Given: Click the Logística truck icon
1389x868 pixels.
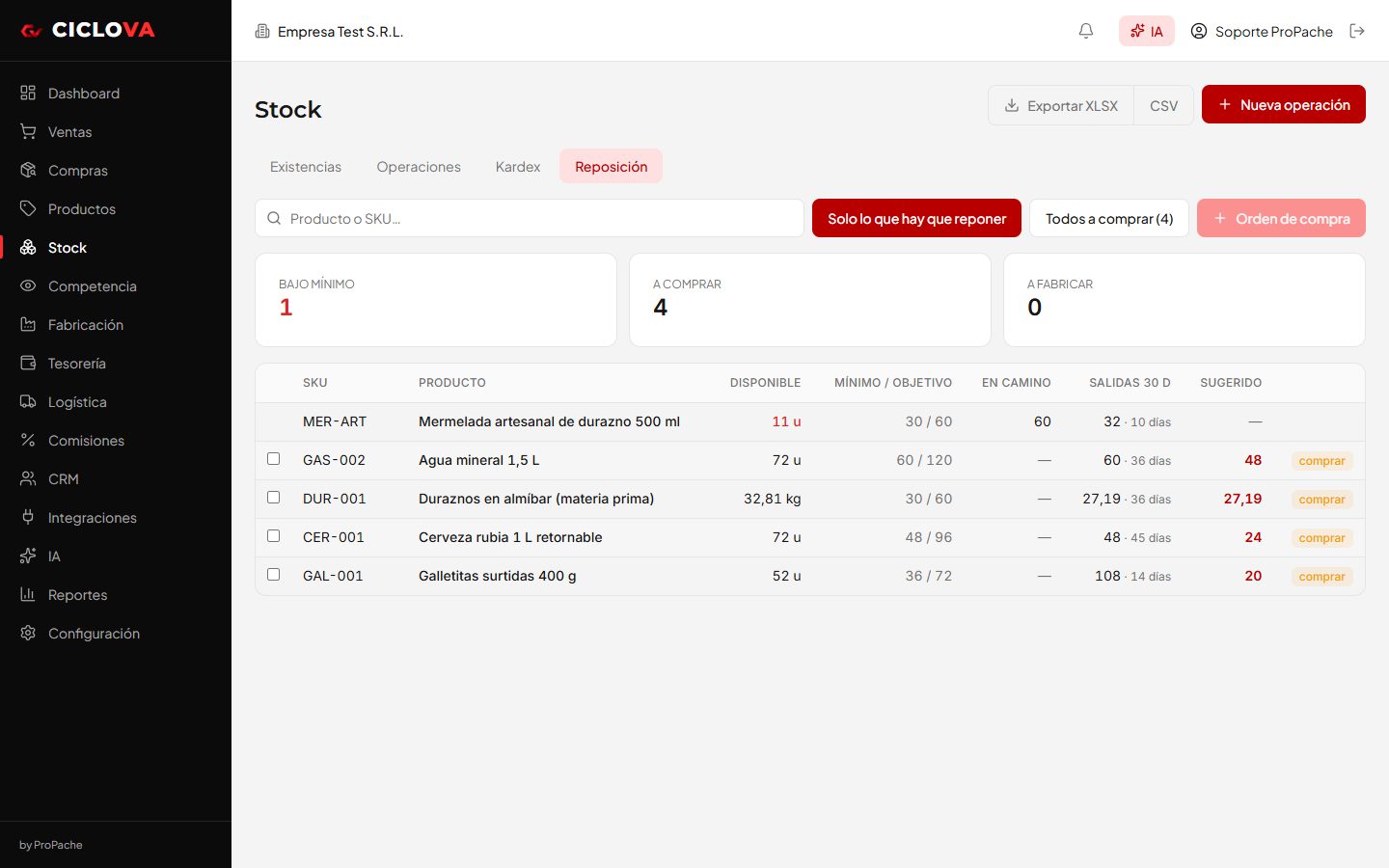Looking at the screenshot, I should 28,401.
